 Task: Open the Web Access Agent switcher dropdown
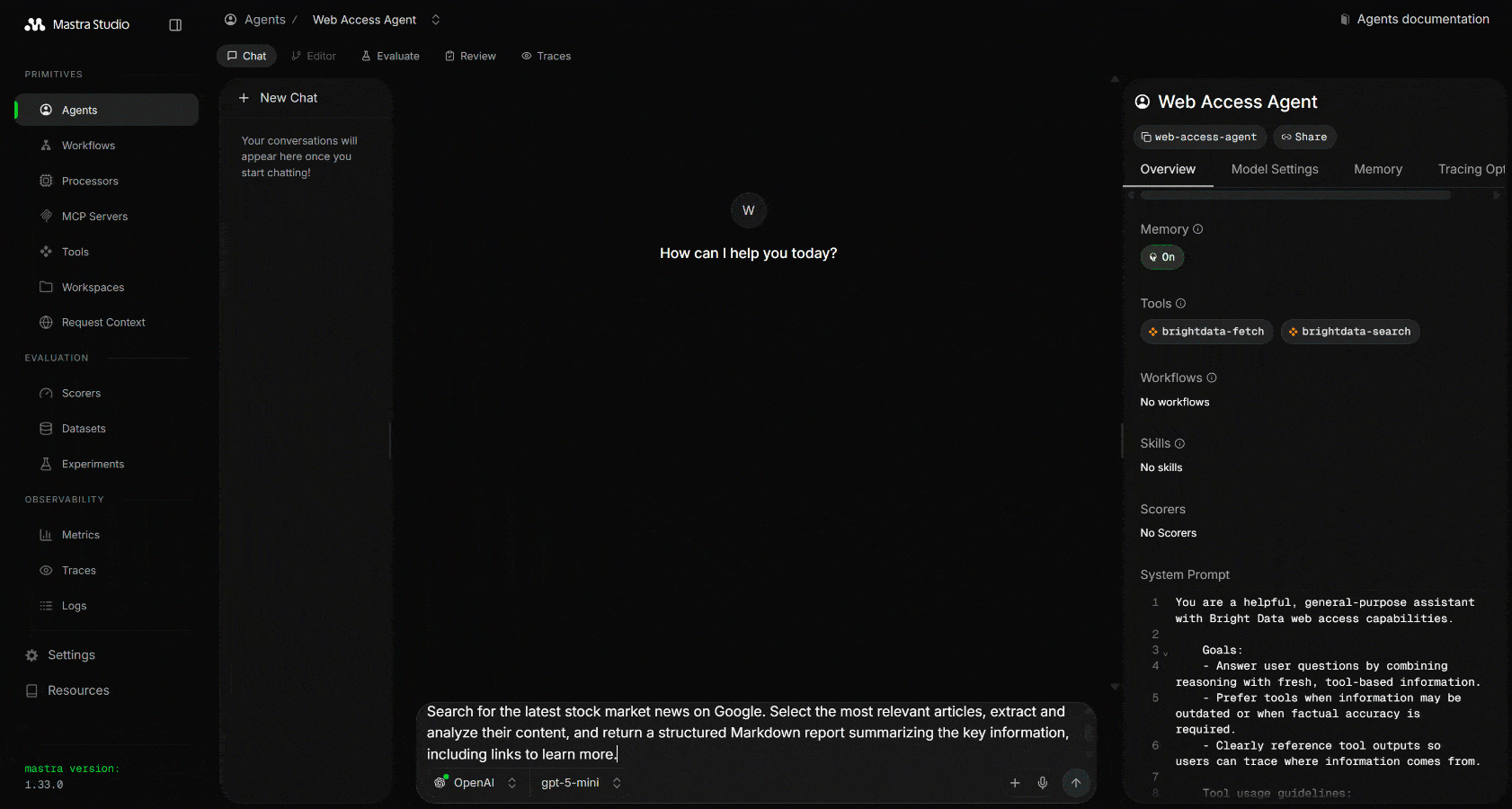point(436,20)
